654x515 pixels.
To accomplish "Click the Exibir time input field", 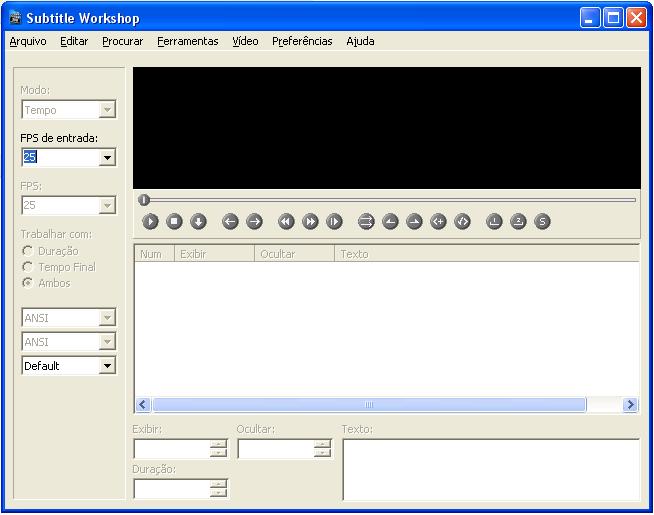I will [172, 449].
